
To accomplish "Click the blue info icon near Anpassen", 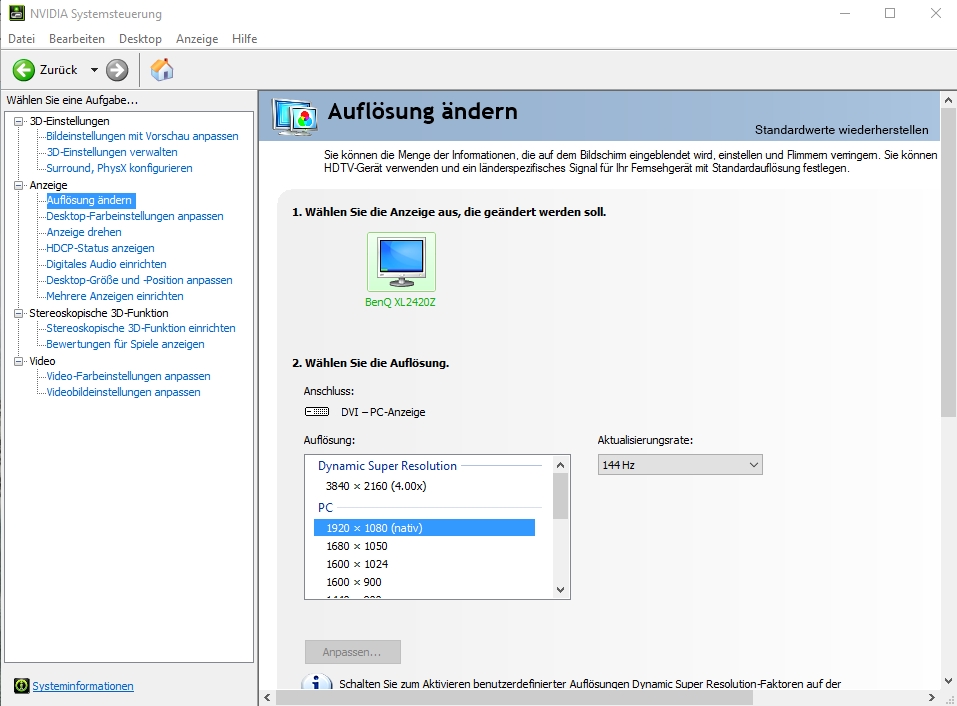I will pyautogui.click(x=317, y=682).
